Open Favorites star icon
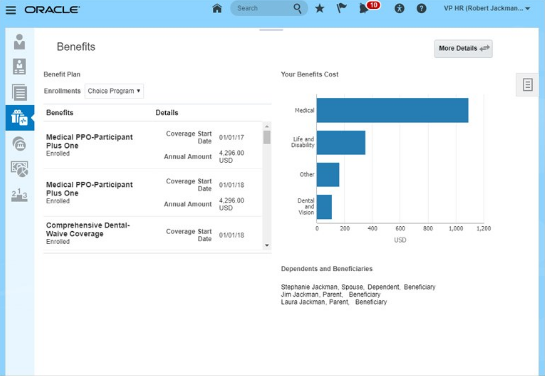This screenshot has height=376, width=545. [x=319, y=8]
